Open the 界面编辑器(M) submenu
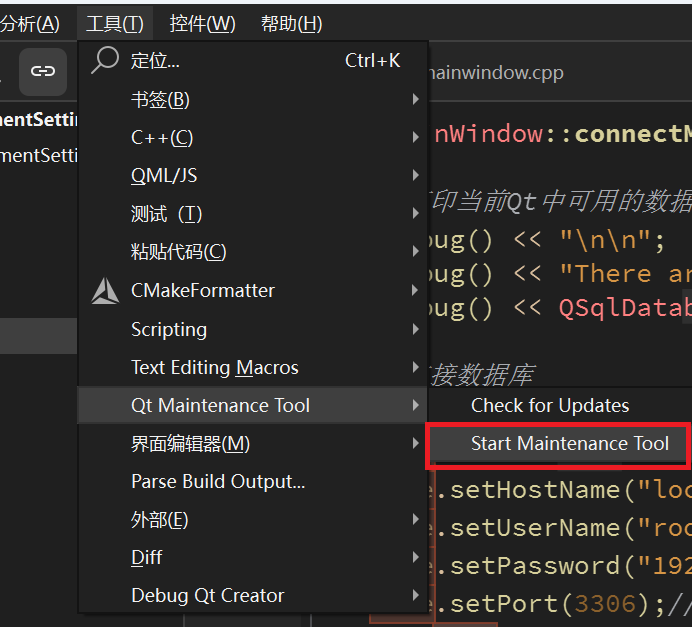This screenshot has height=627, width=692. click(x=252, y=443)
